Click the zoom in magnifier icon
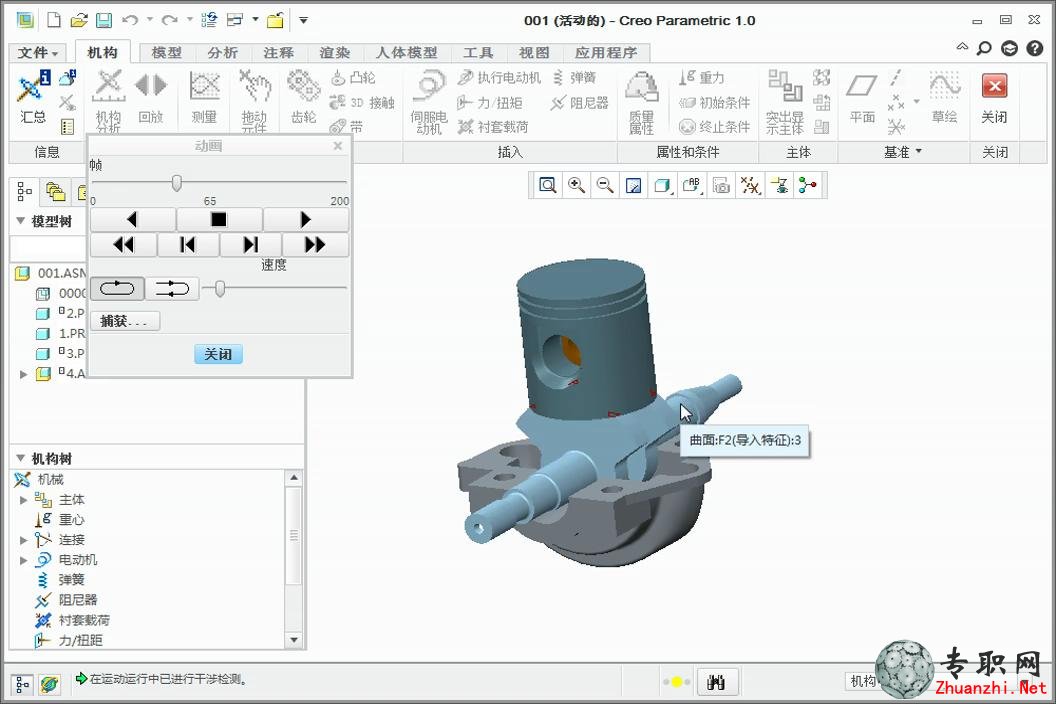The image size is (1056, 704). point(576,185)
